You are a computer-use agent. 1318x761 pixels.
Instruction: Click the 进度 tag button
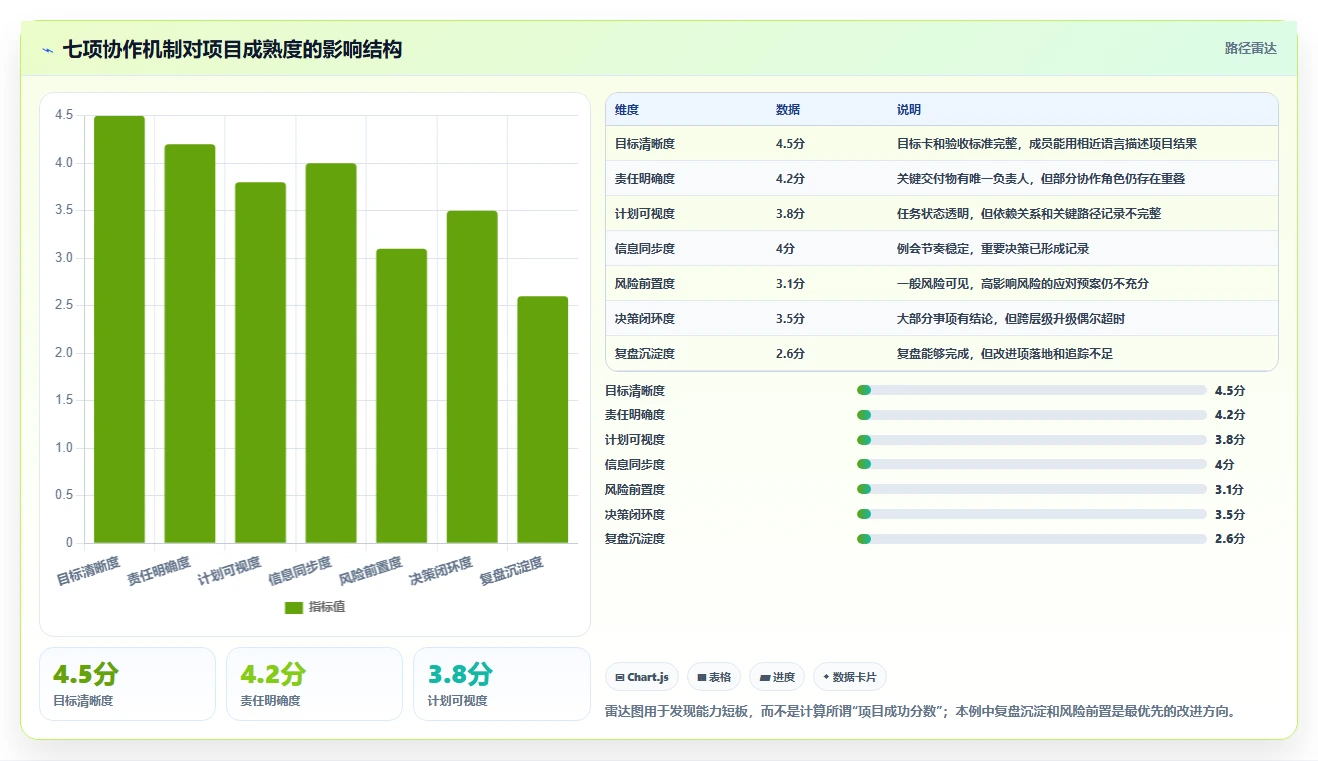click(777, 677)
